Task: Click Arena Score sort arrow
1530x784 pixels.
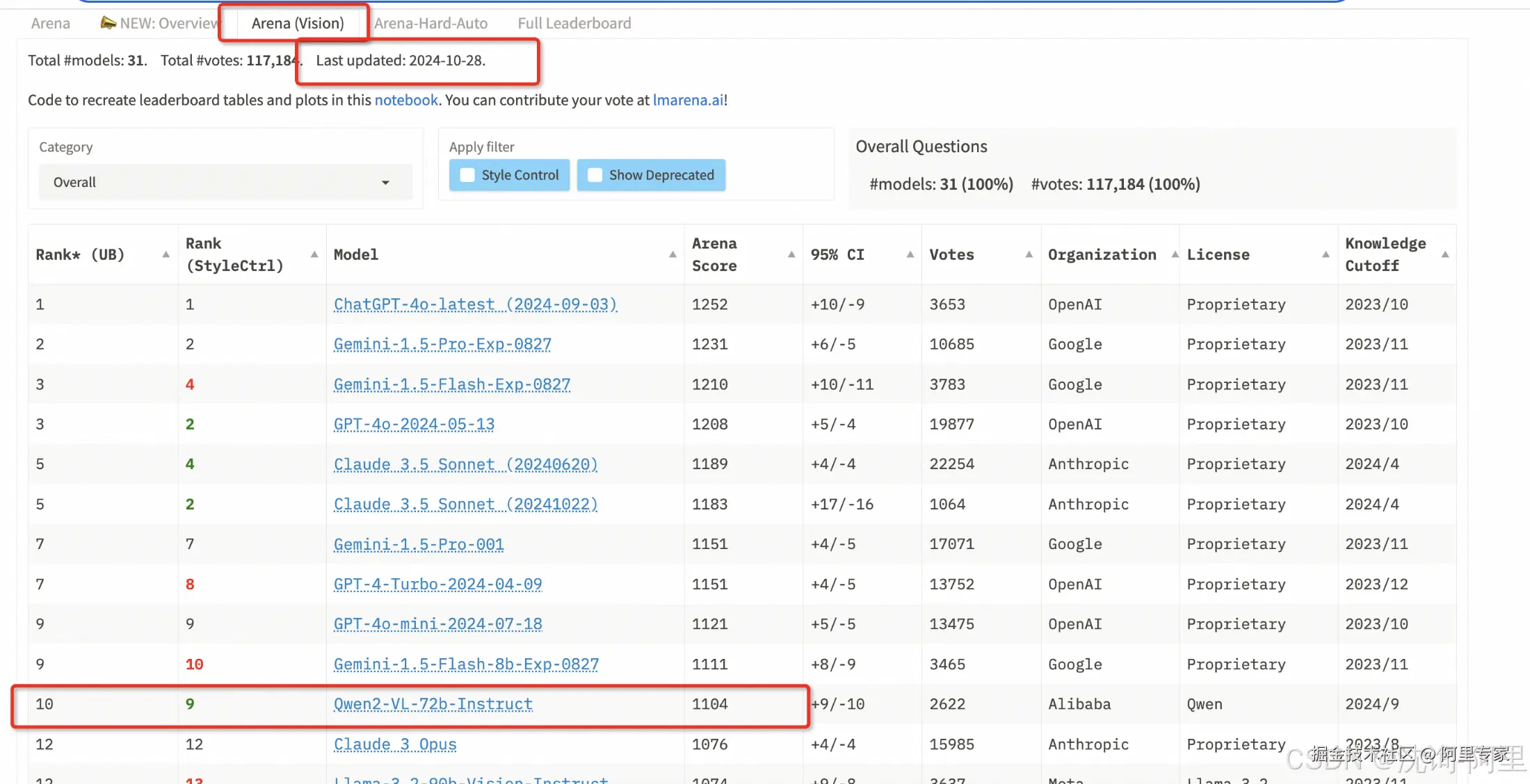Action: click(791, 254)
